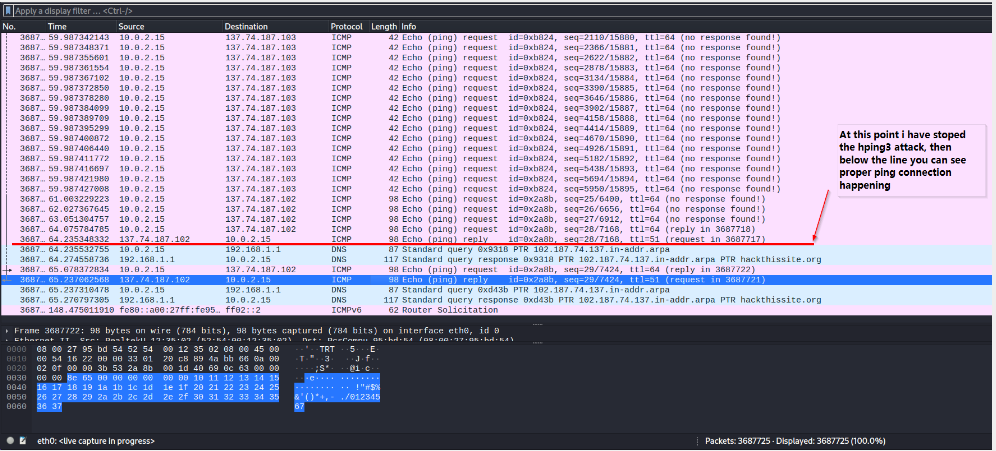Viewport: 996px width, 451px height.
Task: Select the packet at time 59.987367102
Action: pos(497,78)
